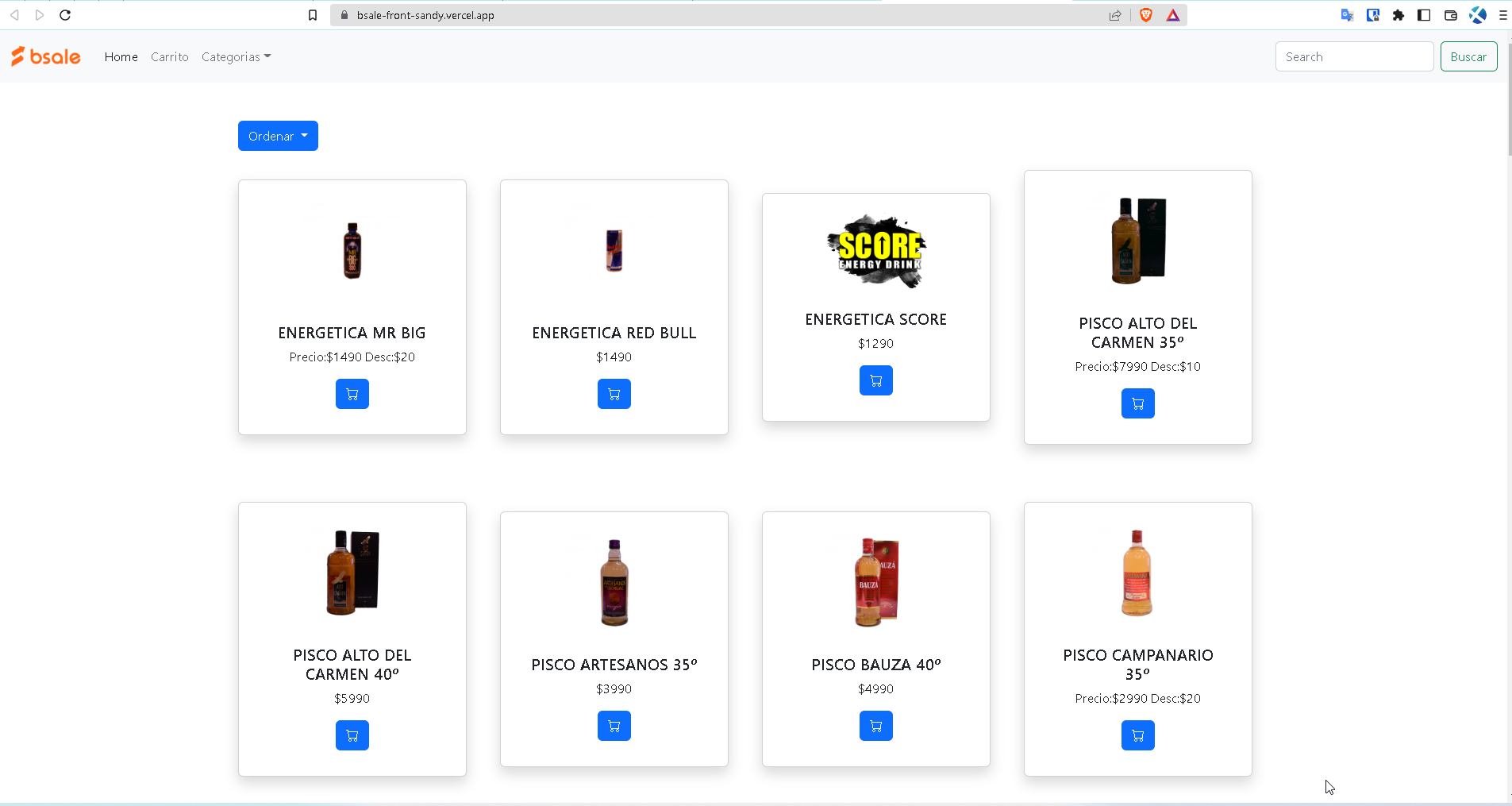
Task: Click the bookmark star in the address bar
Action: [x=313, y=14]
